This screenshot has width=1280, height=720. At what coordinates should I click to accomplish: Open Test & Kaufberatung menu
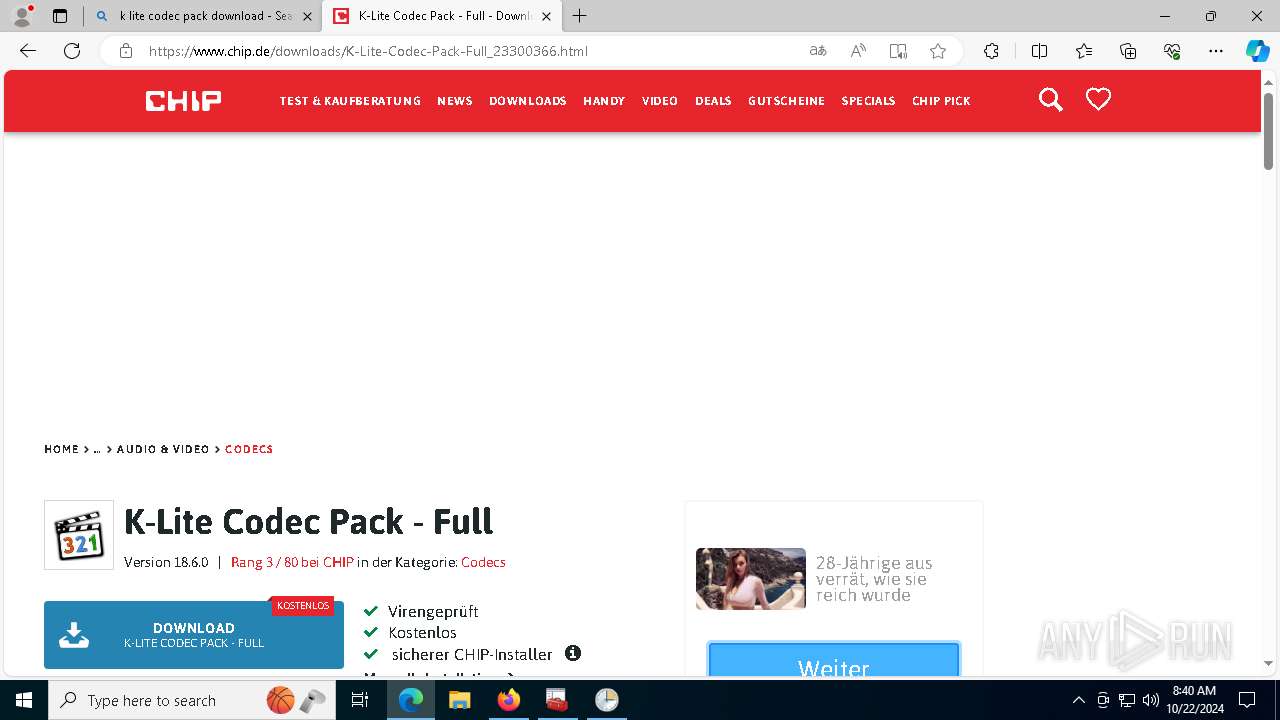(350, 101)
